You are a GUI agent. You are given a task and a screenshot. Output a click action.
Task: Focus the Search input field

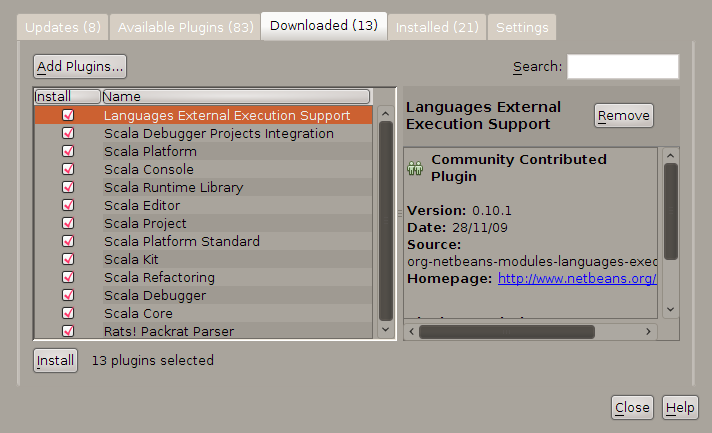(623, 67)
